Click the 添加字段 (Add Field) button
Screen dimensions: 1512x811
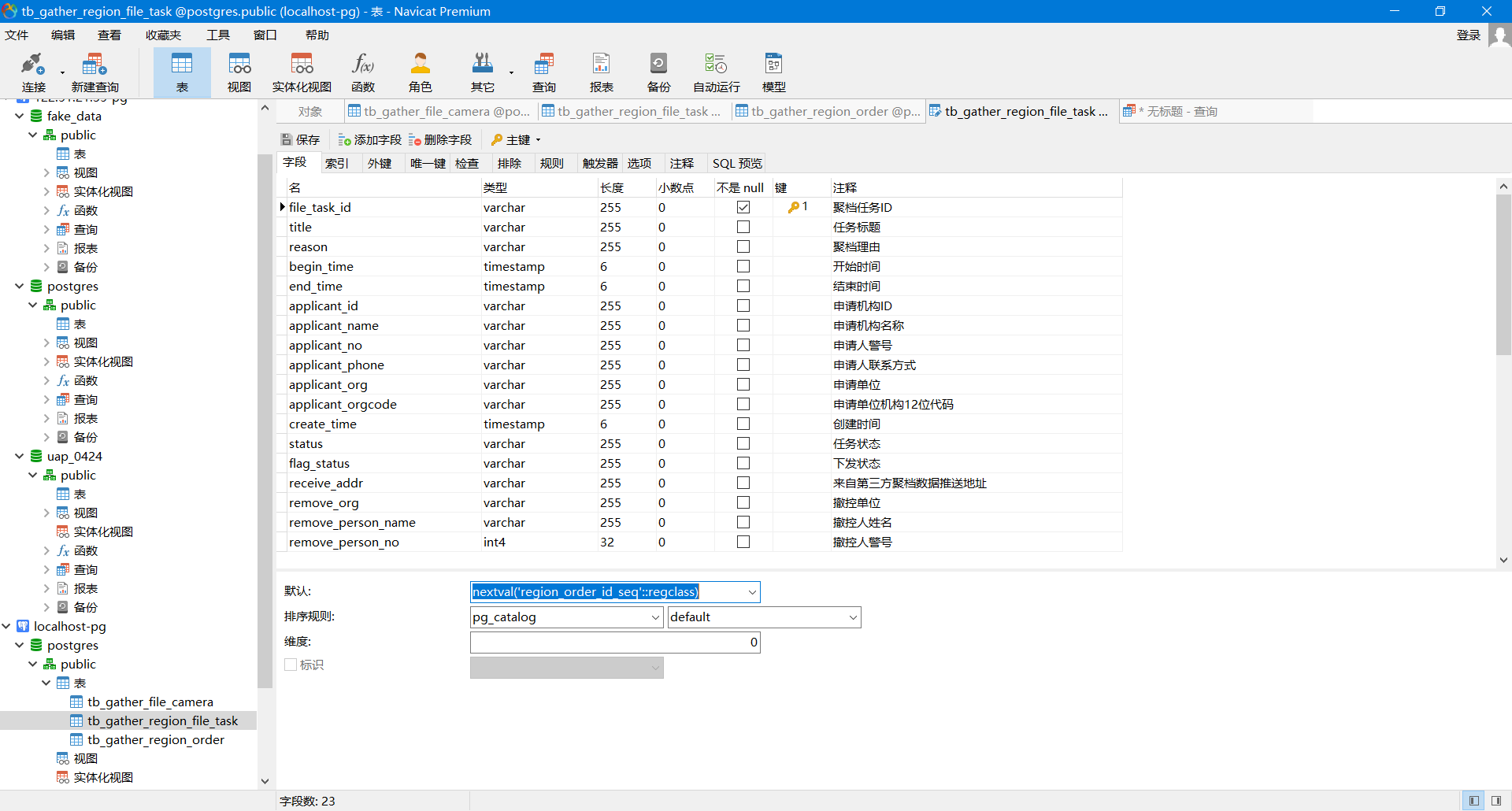click(369, 139)
